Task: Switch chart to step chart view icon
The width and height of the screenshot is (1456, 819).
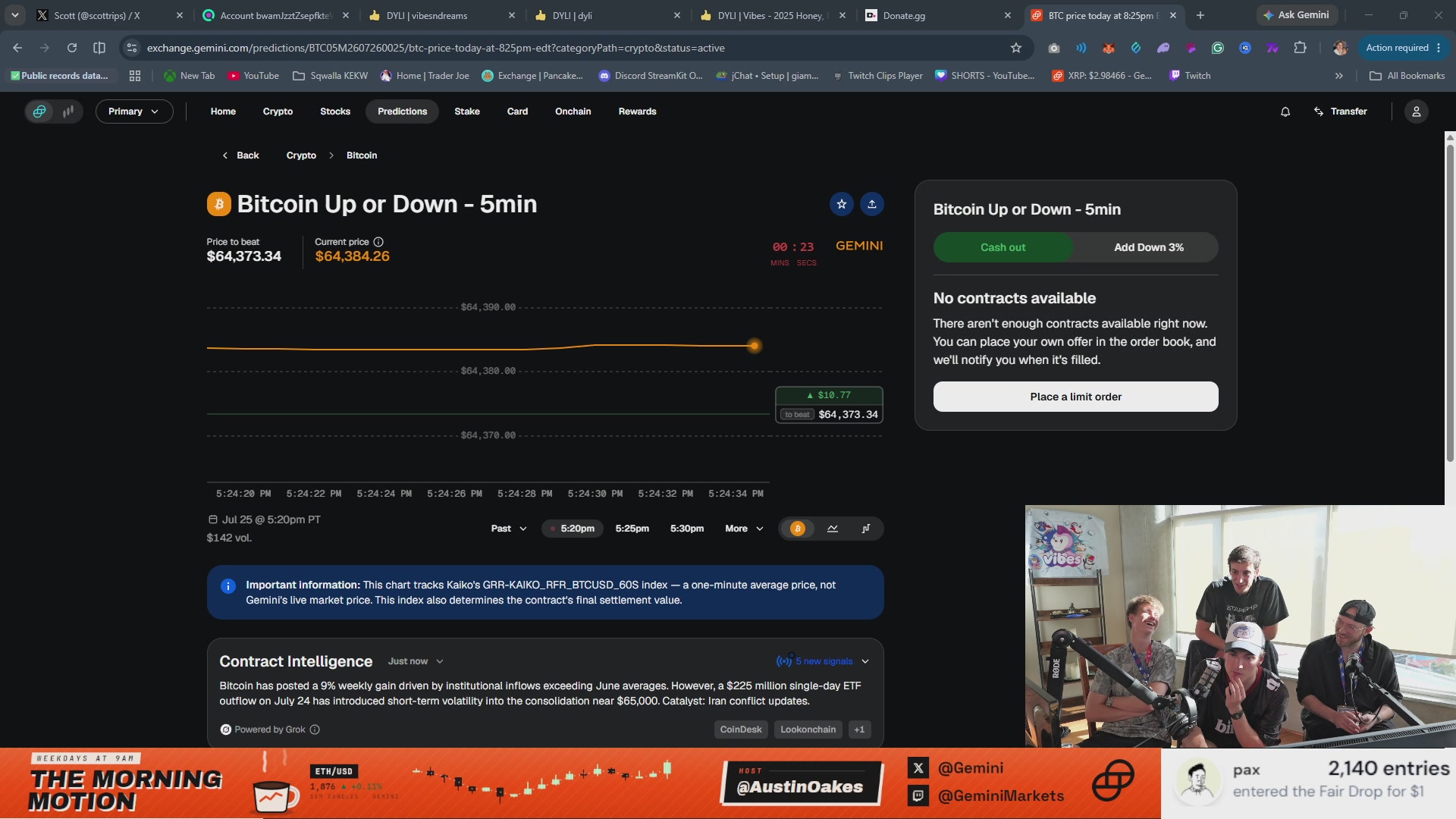Action: tap(866, 529)
